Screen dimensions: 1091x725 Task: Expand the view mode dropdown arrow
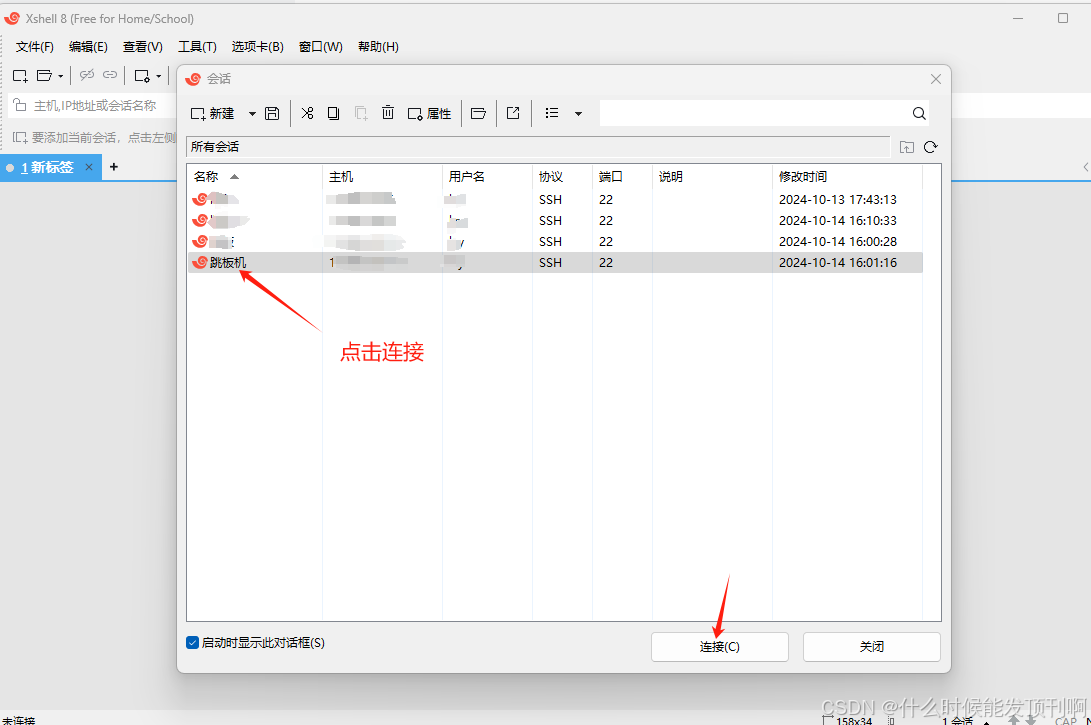(578, 113)
